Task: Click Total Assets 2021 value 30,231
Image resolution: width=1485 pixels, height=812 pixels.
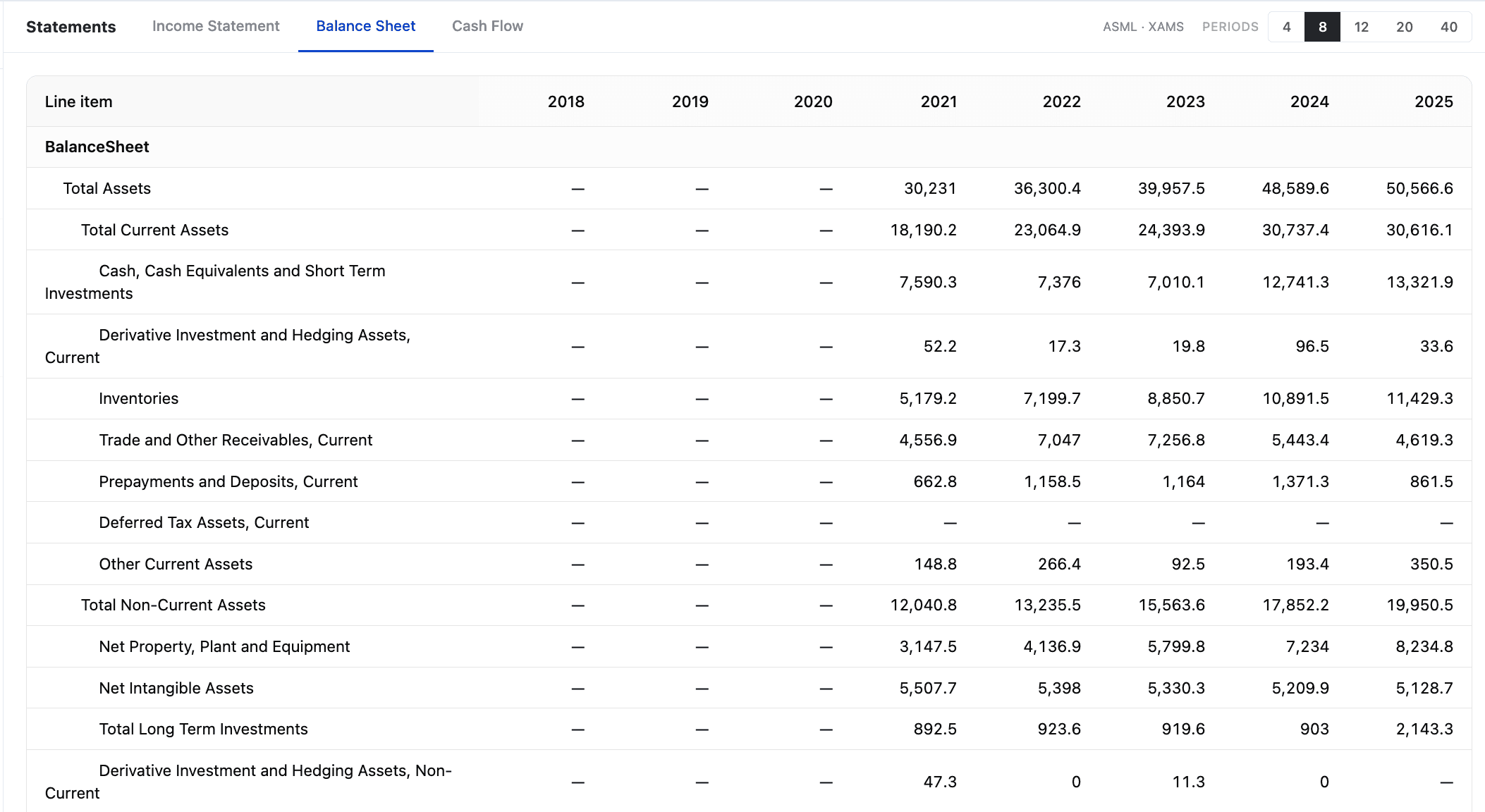Action: [930, 188]
